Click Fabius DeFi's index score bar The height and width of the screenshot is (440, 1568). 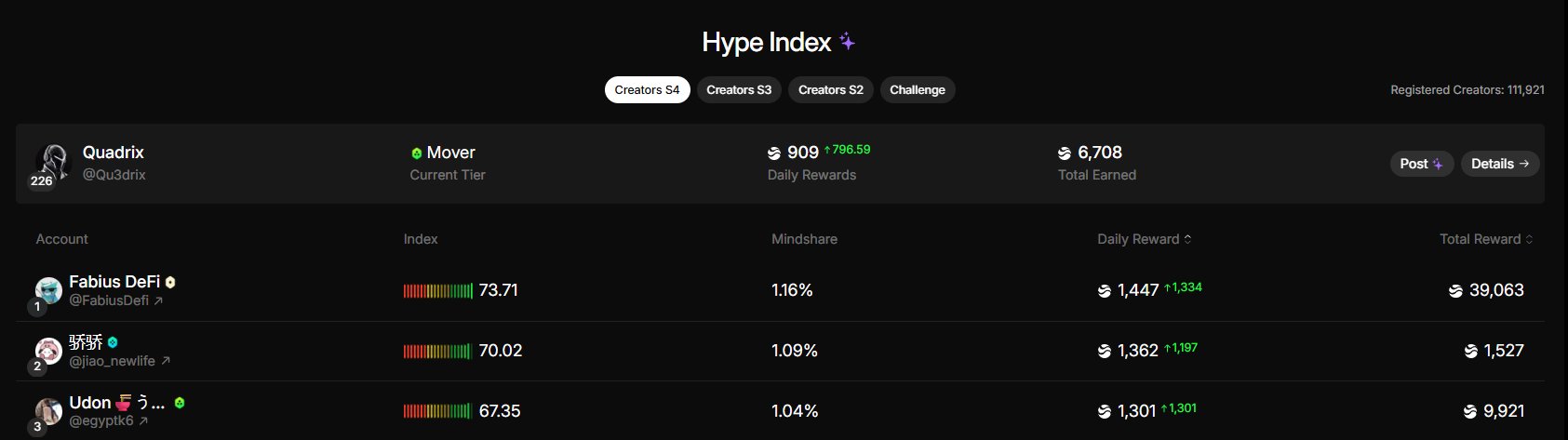[x=437, y=290]
